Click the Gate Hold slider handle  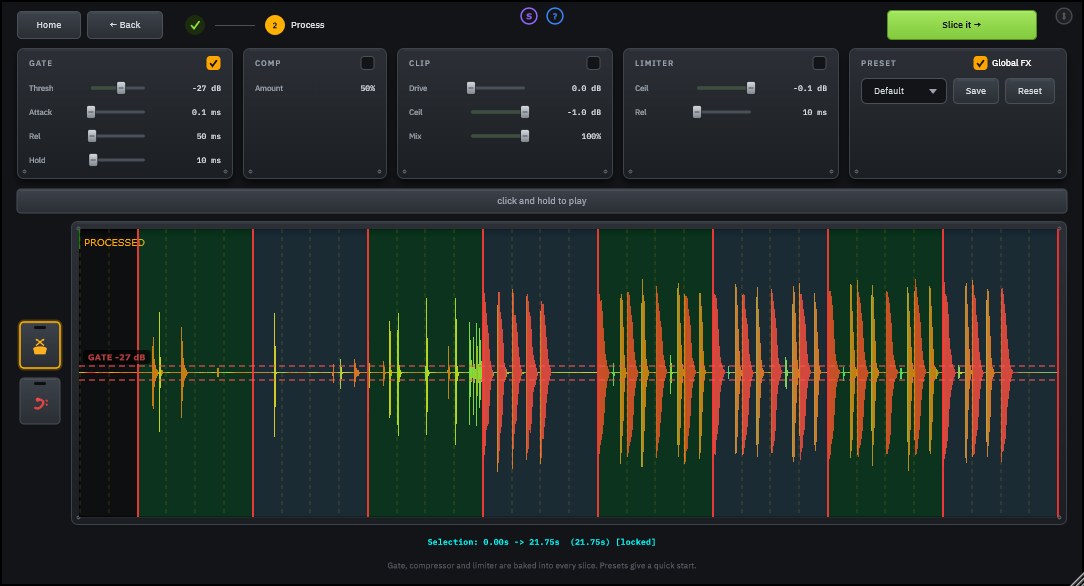coord(93,160)
